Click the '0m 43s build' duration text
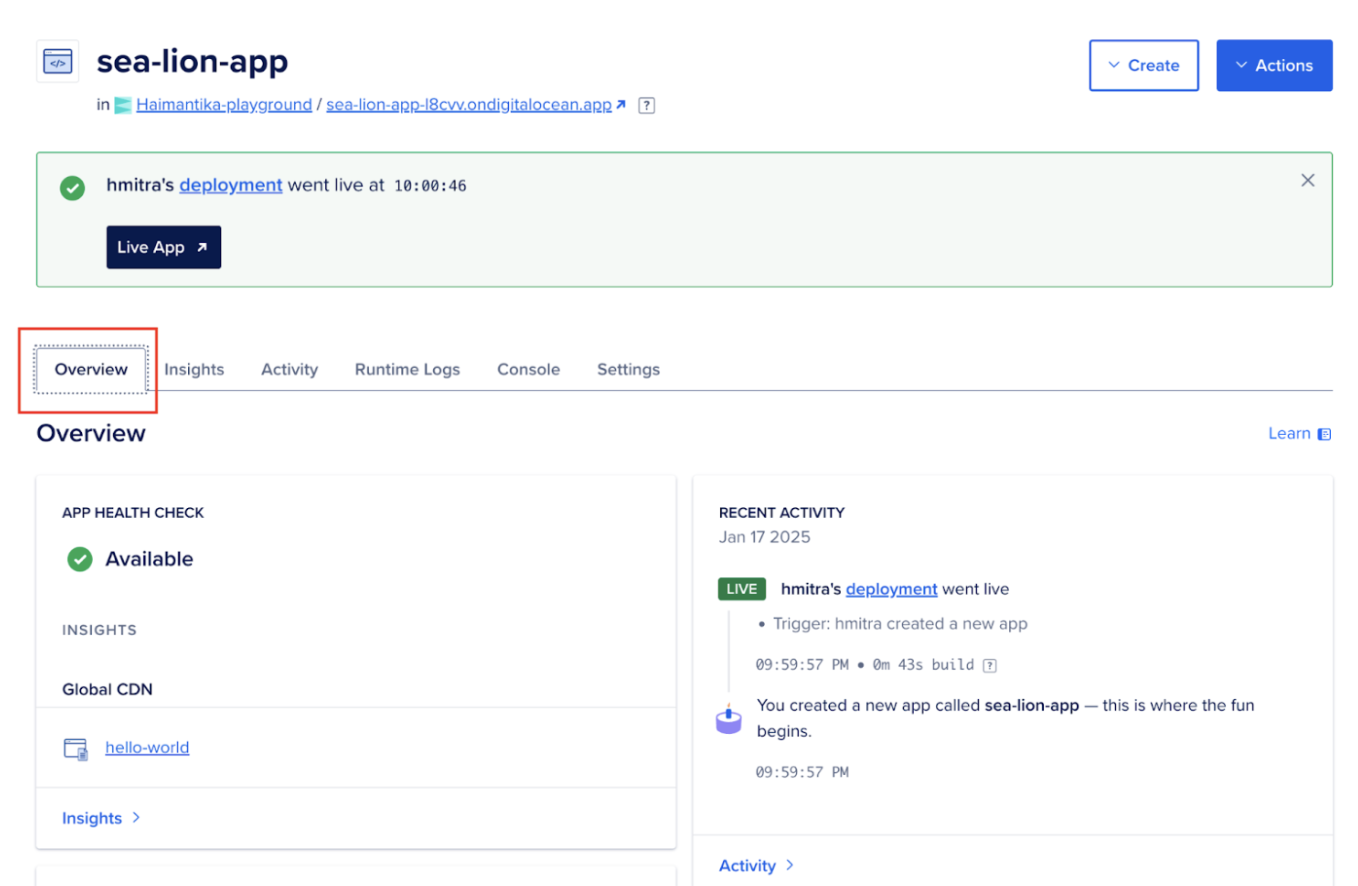1358x886 pixels. (x=925, y=665)
